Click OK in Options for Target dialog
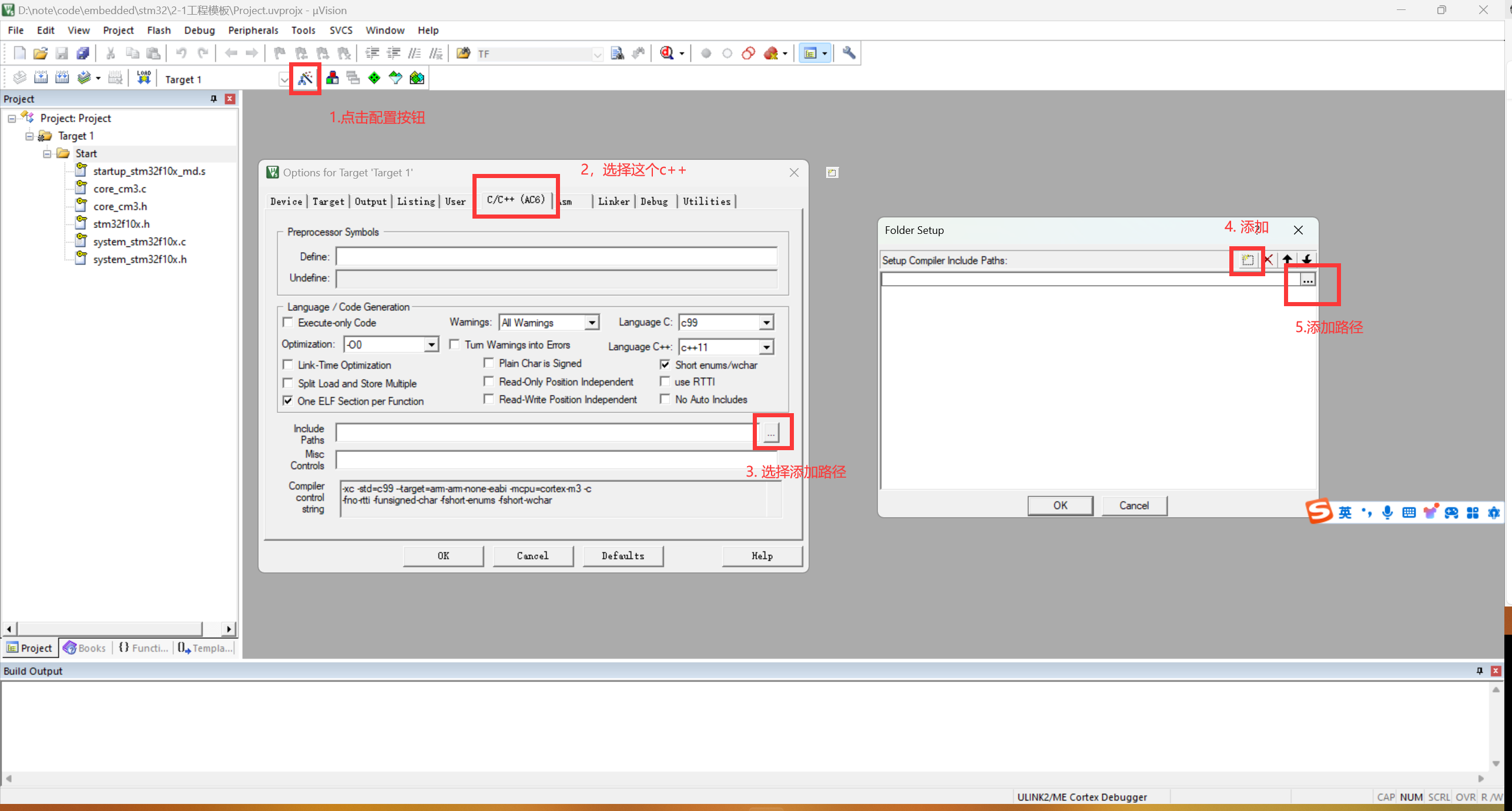The image size is (1512, 811). pyautogui.click(x=444, y=555)
